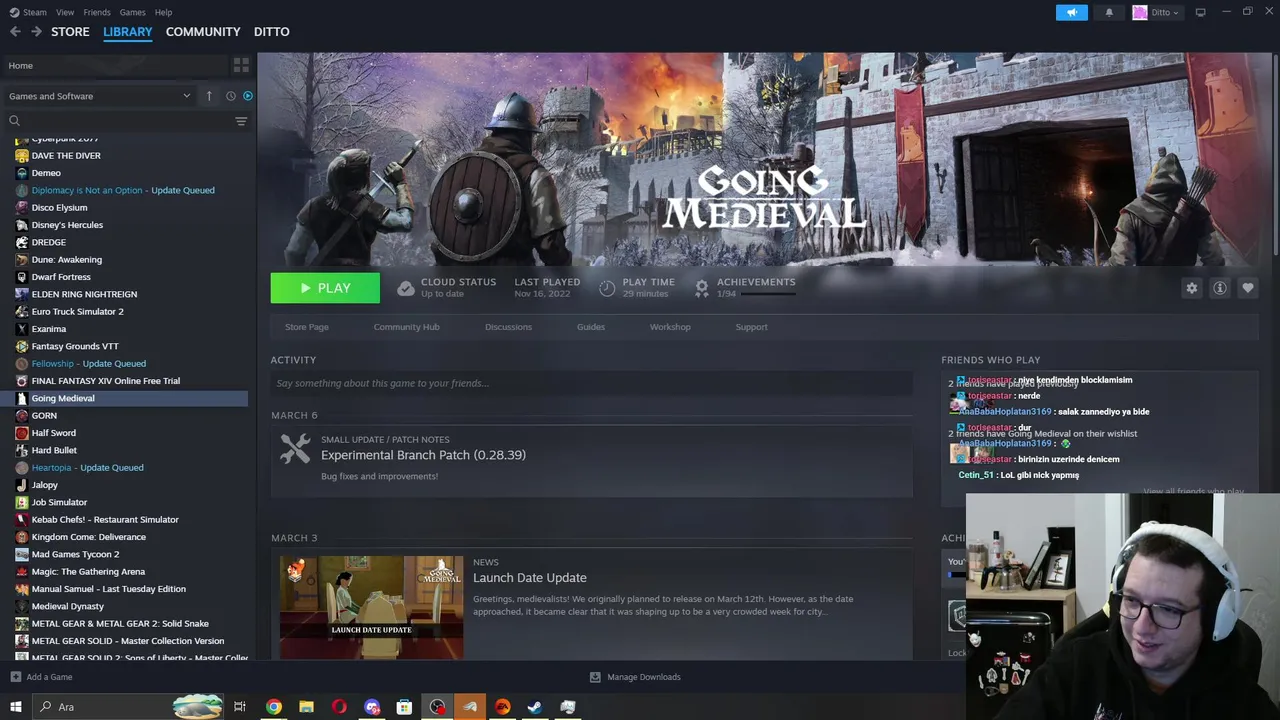
Task: Switch to the STORE tab
Action: pyautogui.click(x=70, y=32)
